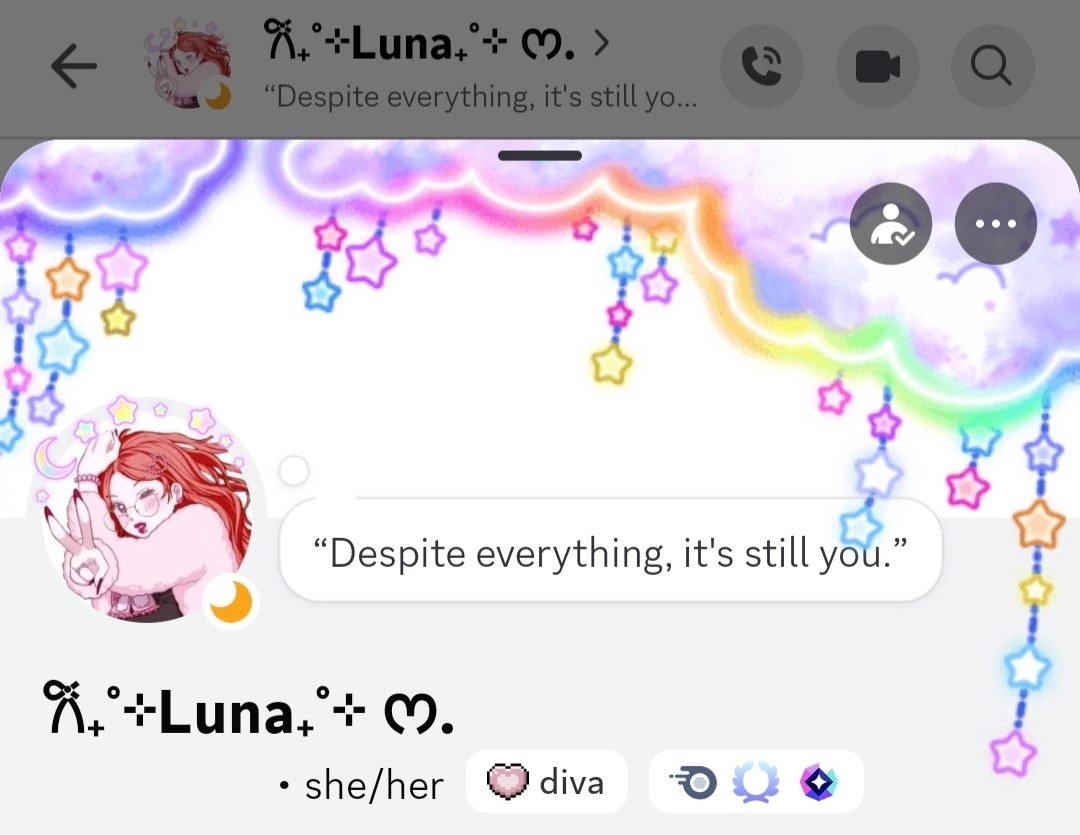Tap the she/her pronouns text
The width and height of the screenshot is (1080, 835).
pyautogui.click(x=374, y=785)
